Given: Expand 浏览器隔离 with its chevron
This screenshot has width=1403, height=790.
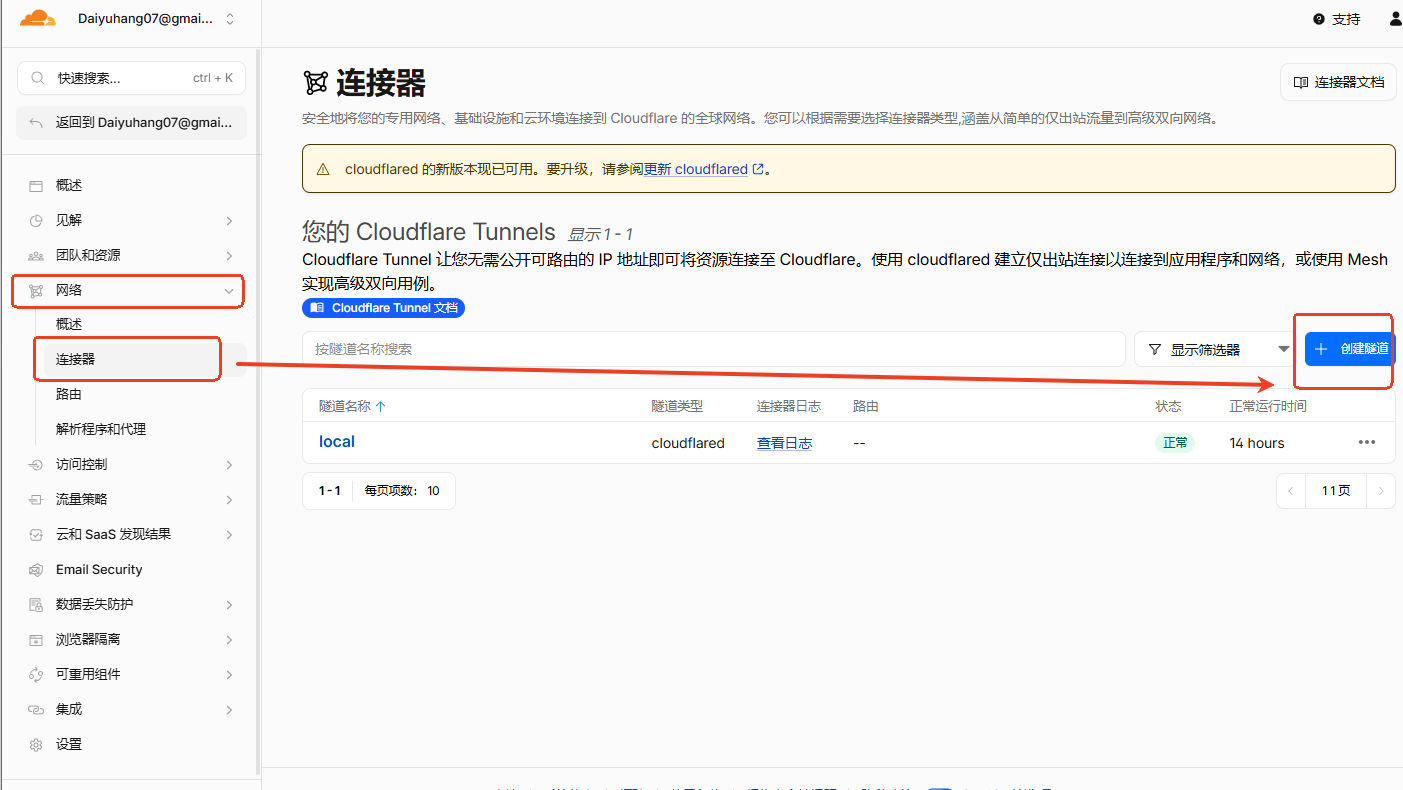Looking at the screenshot, I should pyautogui.click(x=229, y=640).
